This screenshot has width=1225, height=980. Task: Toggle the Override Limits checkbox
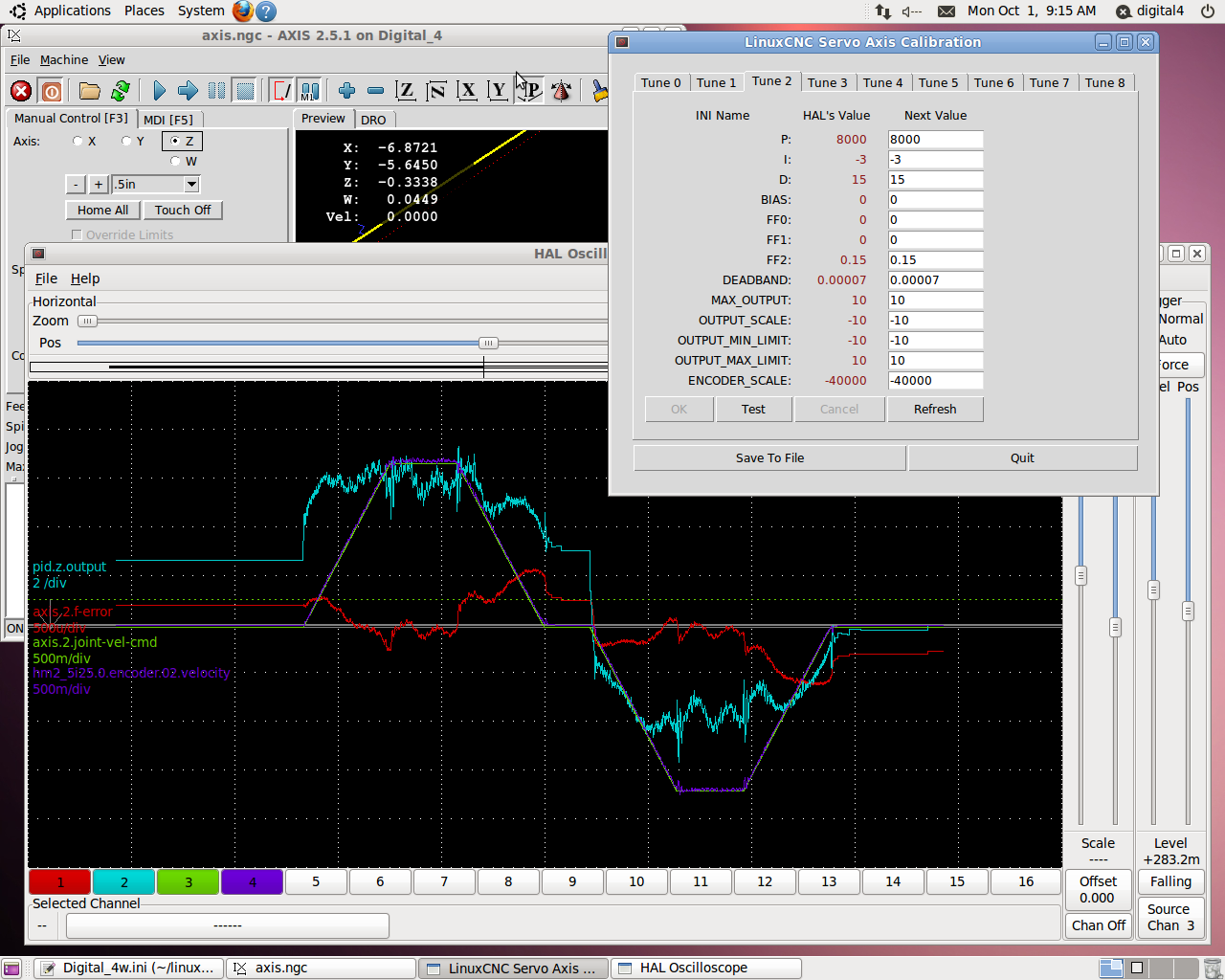[x=77, y=234]
